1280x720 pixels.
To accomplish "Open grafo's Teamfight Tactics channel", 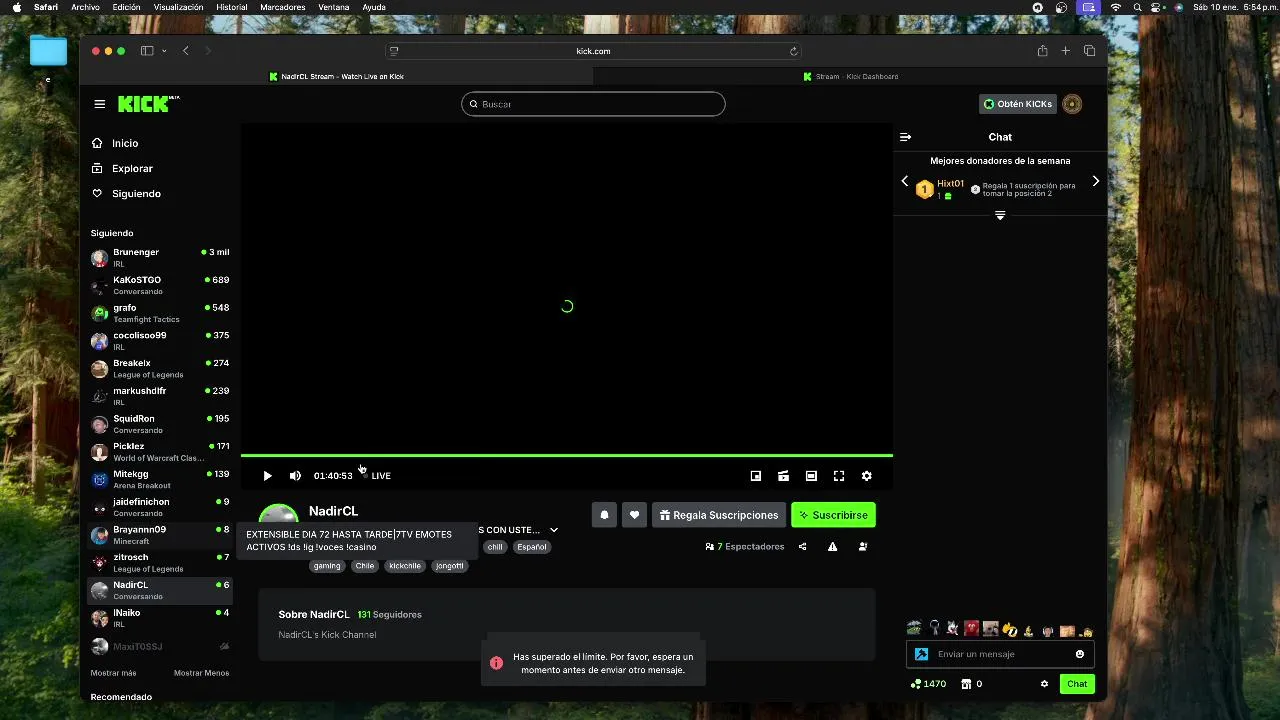I will point(160,313).
